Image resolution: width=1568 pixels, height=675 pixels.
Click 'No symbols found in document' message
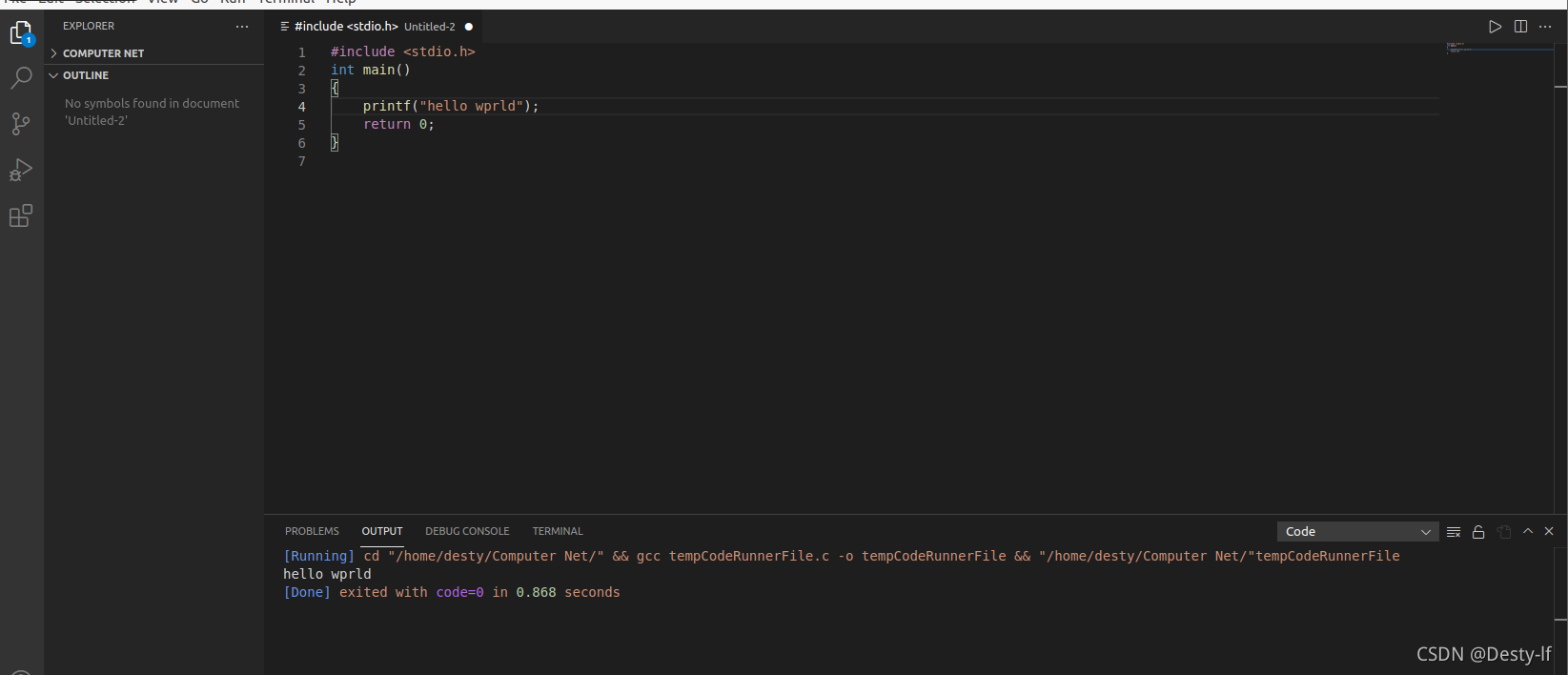pos(153,112)
